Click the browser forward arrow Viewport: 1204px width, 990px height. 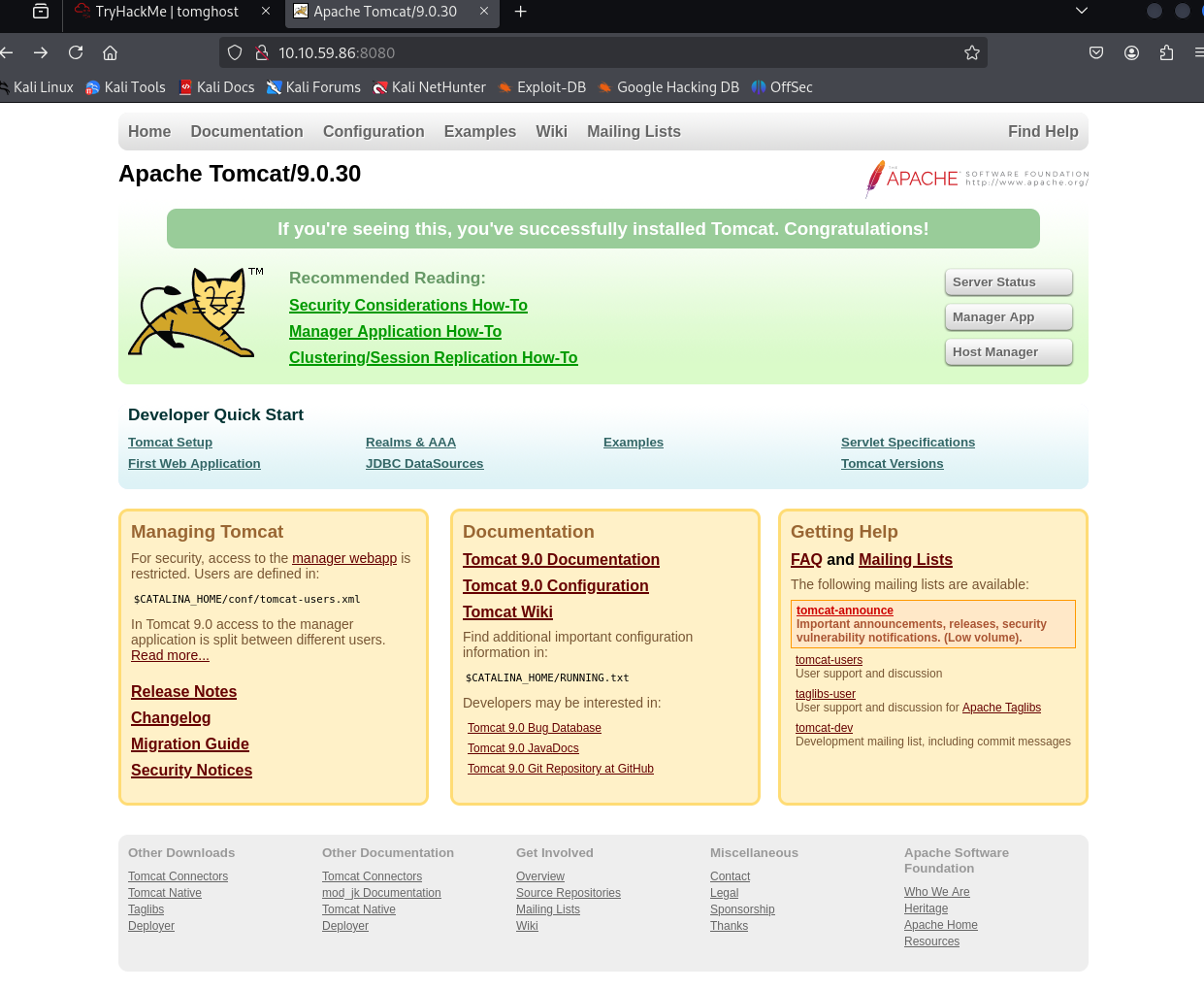pyautogui.click(x=41, y=52)
